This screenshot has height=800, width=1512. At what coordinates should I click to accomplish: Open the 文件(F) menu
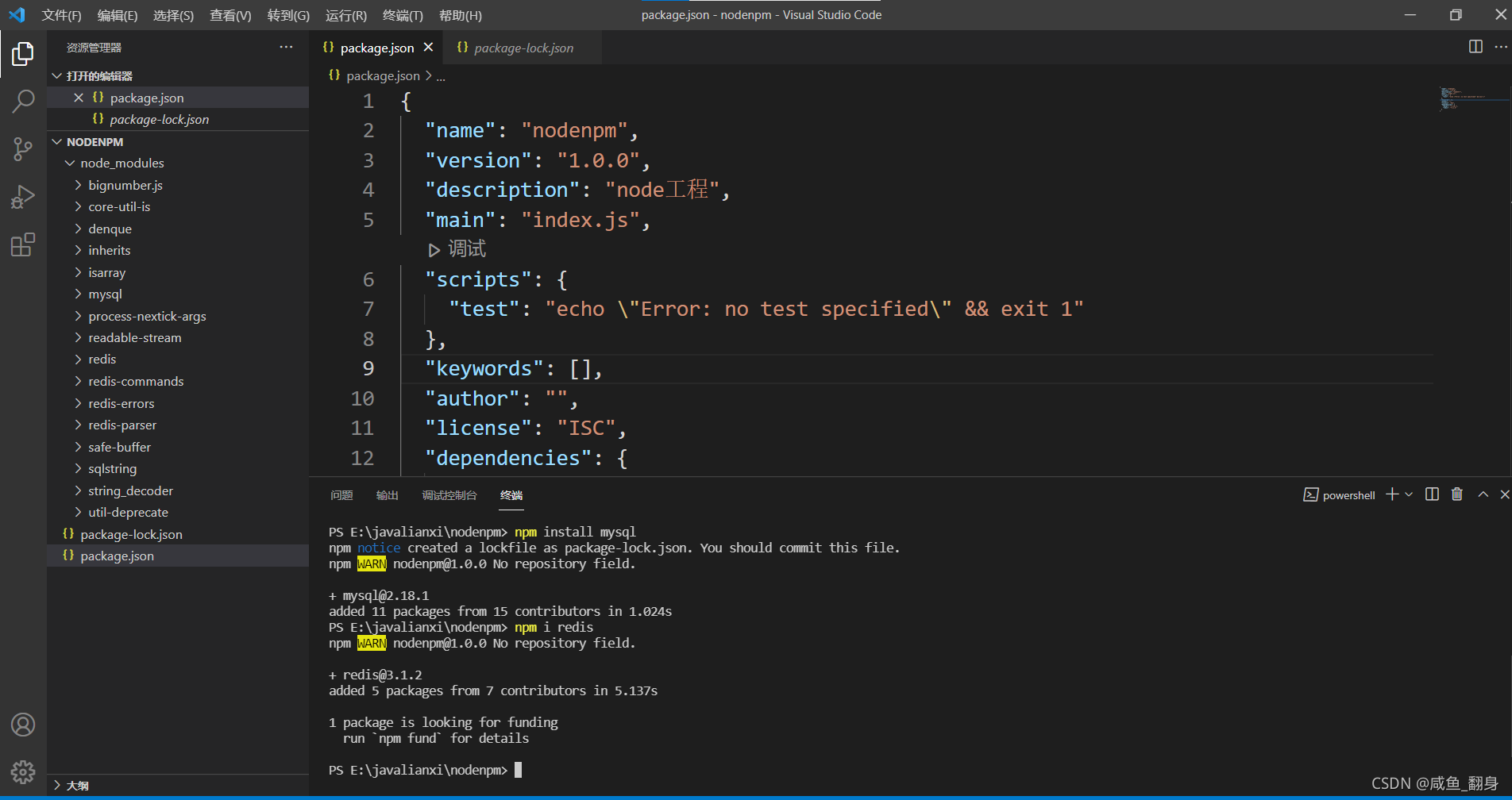[61, 15]
